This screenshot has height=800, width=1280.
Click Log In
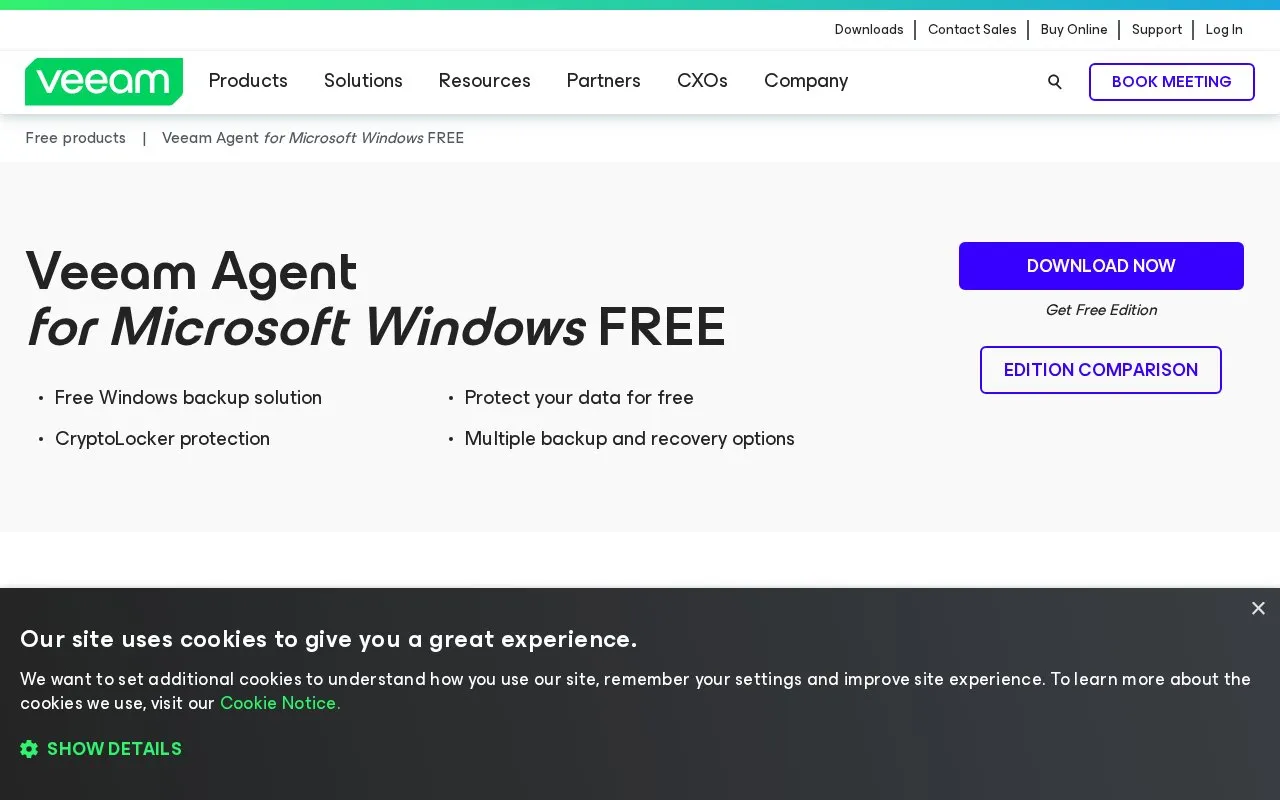1224,30
